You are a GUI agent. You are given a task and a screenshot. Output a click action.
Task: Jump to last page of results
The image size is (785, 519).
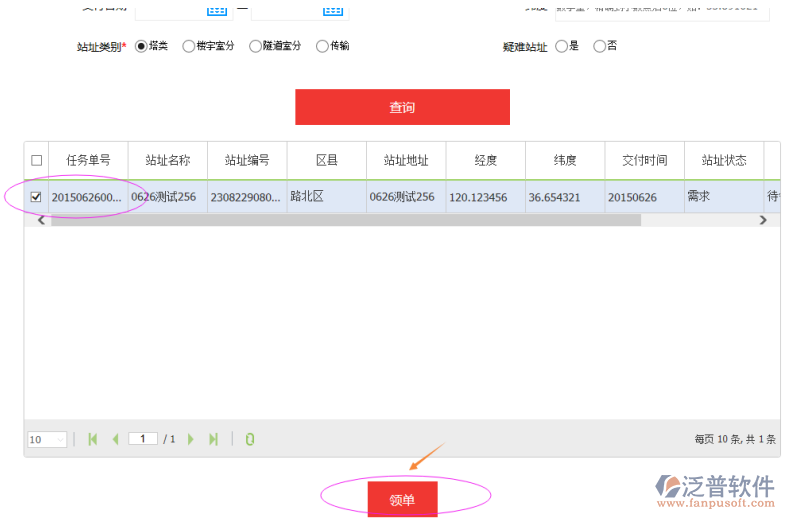click(213, 439)
